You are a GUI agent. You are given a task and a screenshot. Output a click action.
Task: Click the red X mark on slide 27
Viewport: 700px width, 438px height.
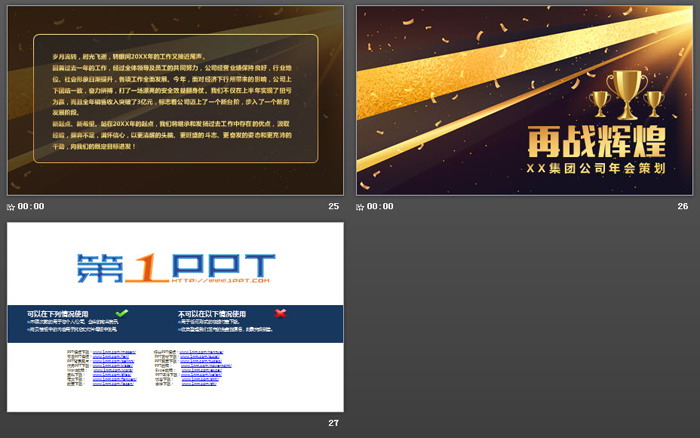pos(280,314)
